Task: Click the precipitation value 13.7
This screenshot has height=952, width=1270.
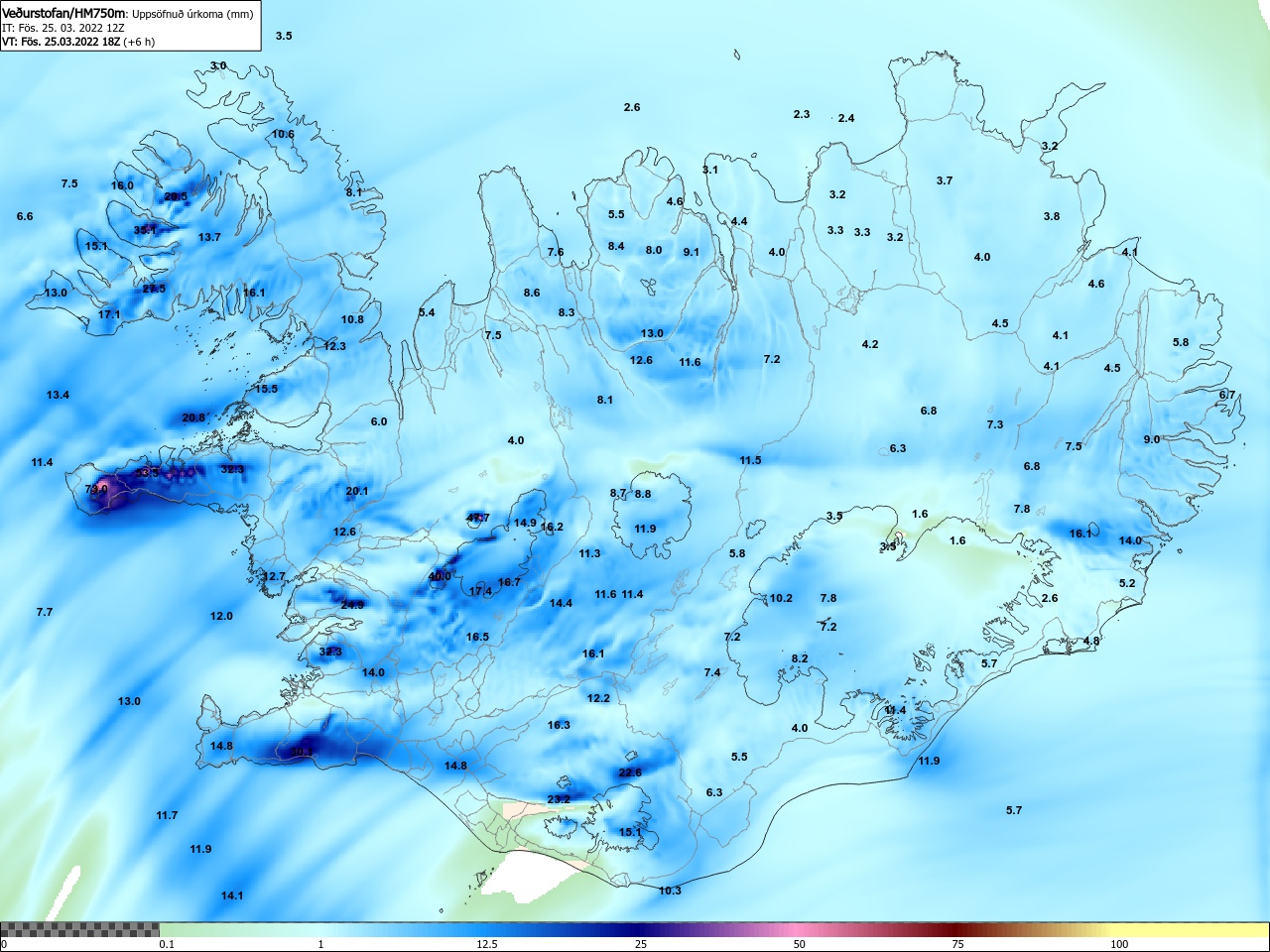Action: 209,238
